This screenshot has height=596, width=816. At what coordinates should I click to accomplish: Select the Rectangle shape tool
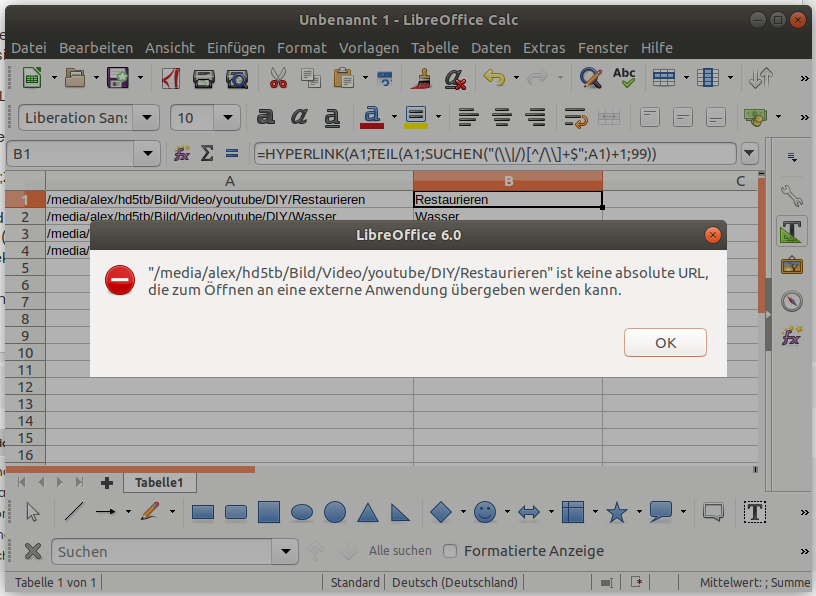click(202, 512)
